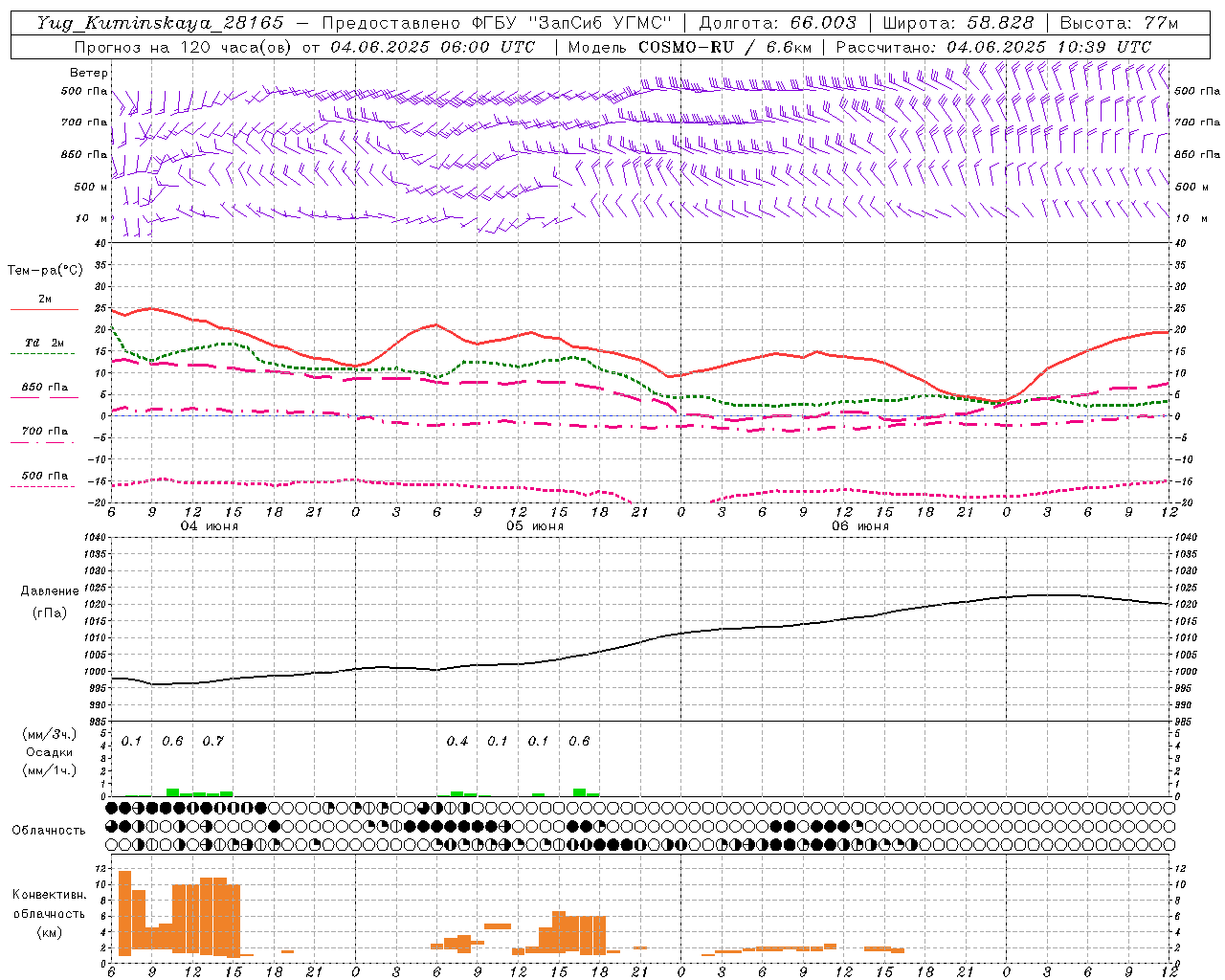Click the left 500 м wind level label
Screen dimensions: 1225x980
pos(91,187)
